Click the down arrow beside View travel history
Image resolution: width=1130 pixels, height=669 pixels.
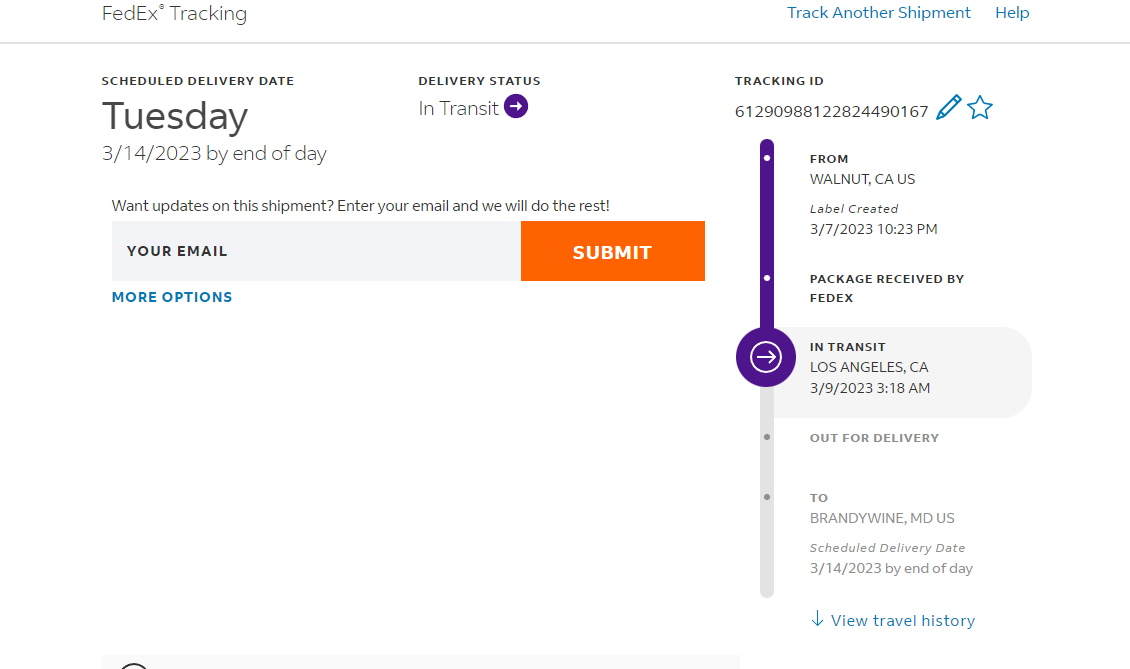coord(817,619)
